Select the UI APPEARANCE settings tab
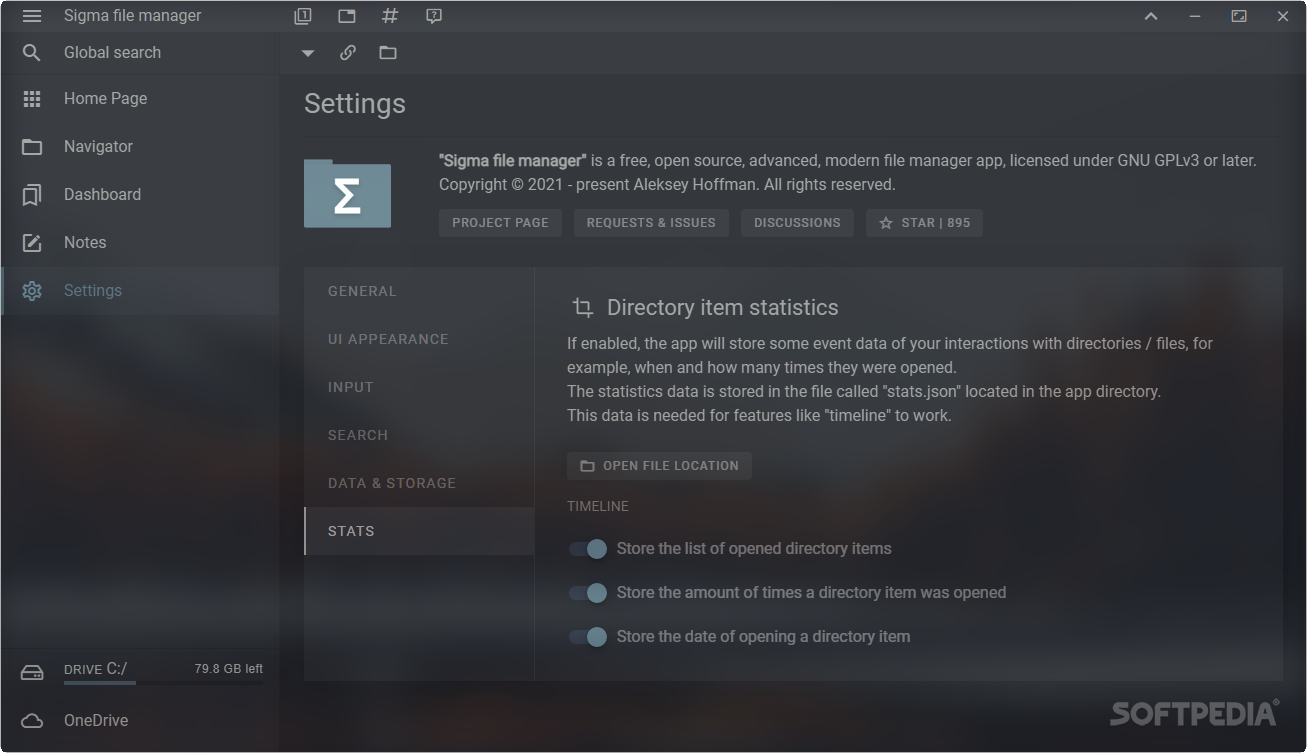 419,339
